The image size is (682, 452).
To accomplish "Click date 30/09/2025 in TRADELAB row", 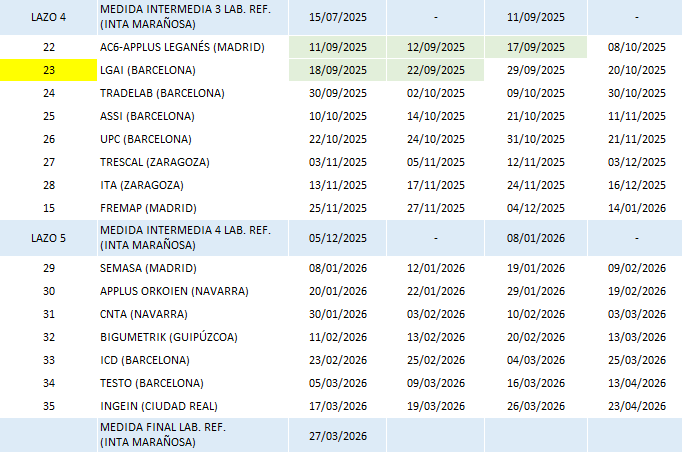I will pyautogui.click(x=338, y=93).
